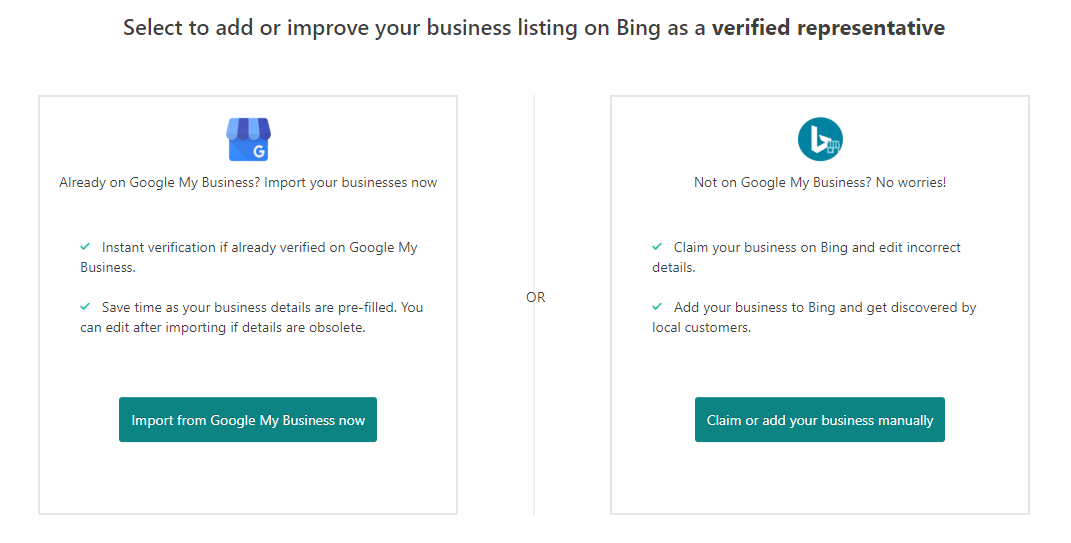The image size is (1071, 543).
Task: Click 'Add your business to Bing' bullet text
Action: (x=825, y=307)
